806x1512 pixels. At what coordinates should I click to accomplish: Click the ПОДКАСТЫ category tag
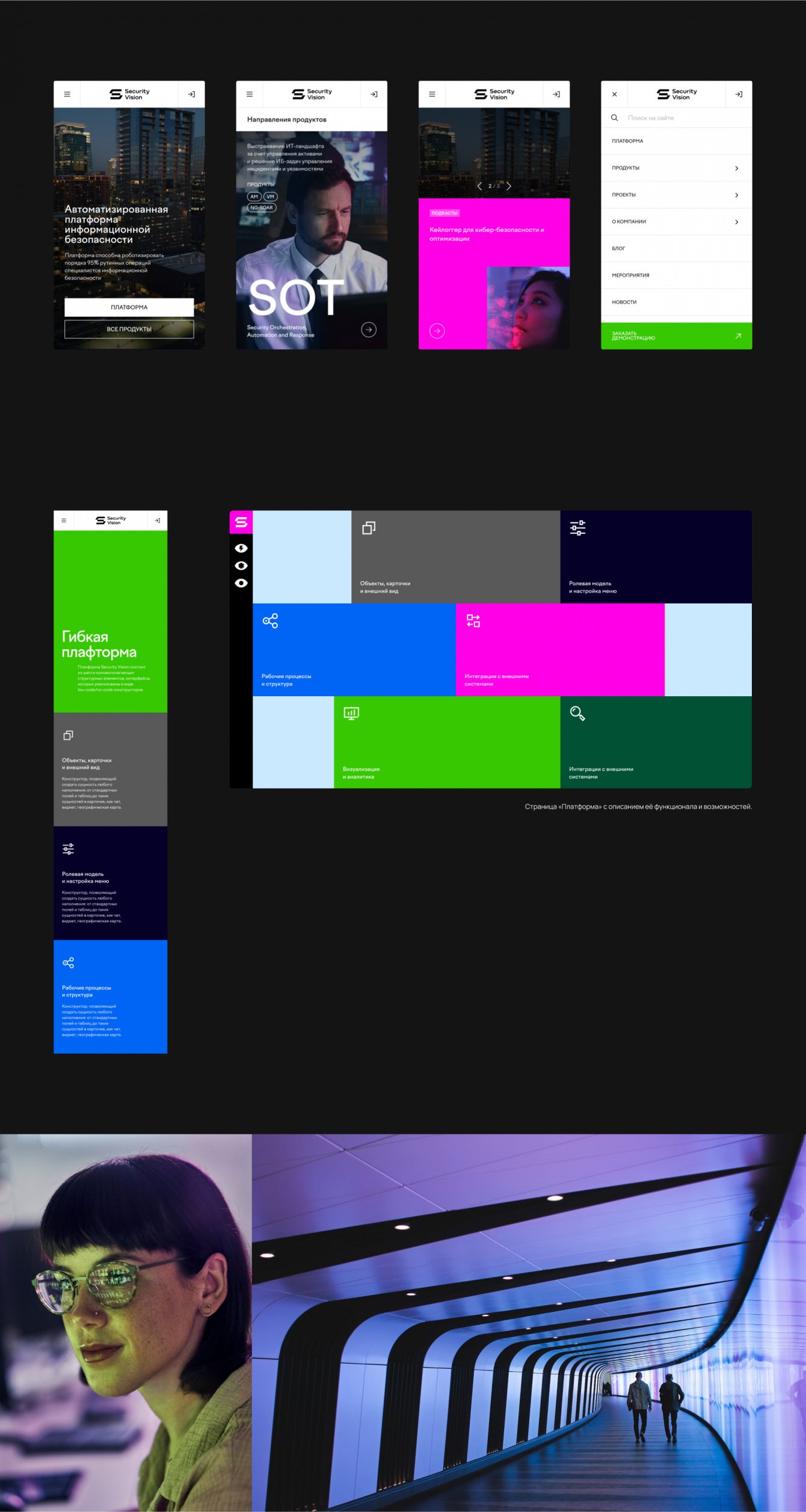tap(445, 213)
